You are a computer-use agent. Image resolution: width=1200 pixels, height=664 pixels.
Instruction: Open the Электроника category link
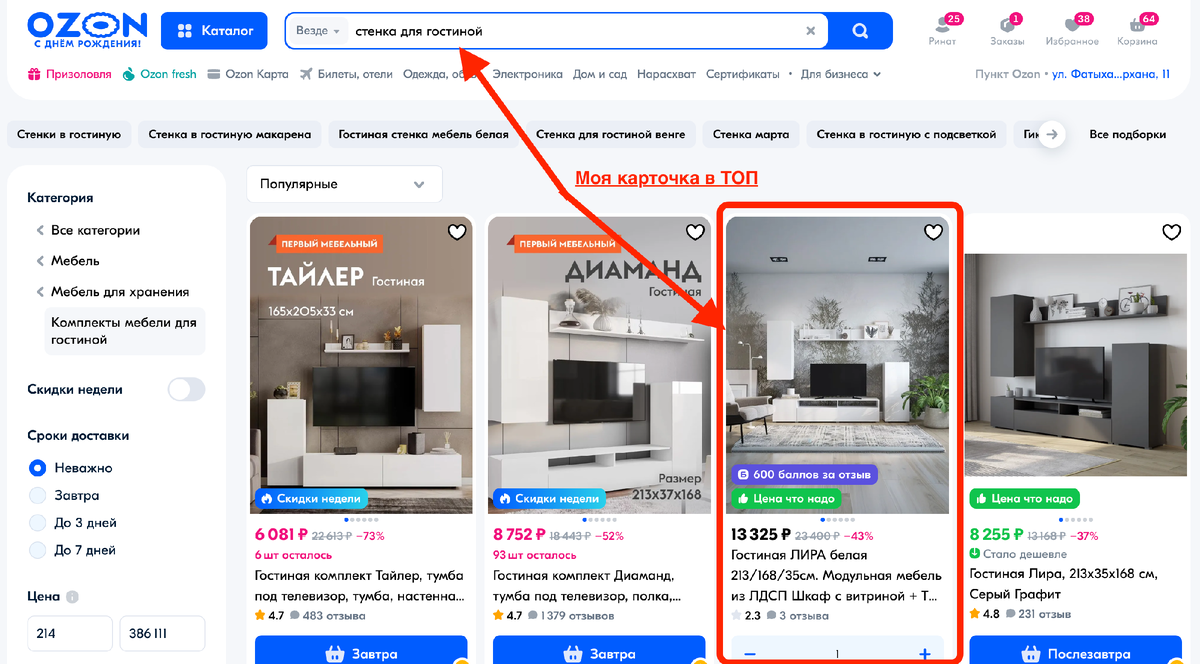click(528, 74)
